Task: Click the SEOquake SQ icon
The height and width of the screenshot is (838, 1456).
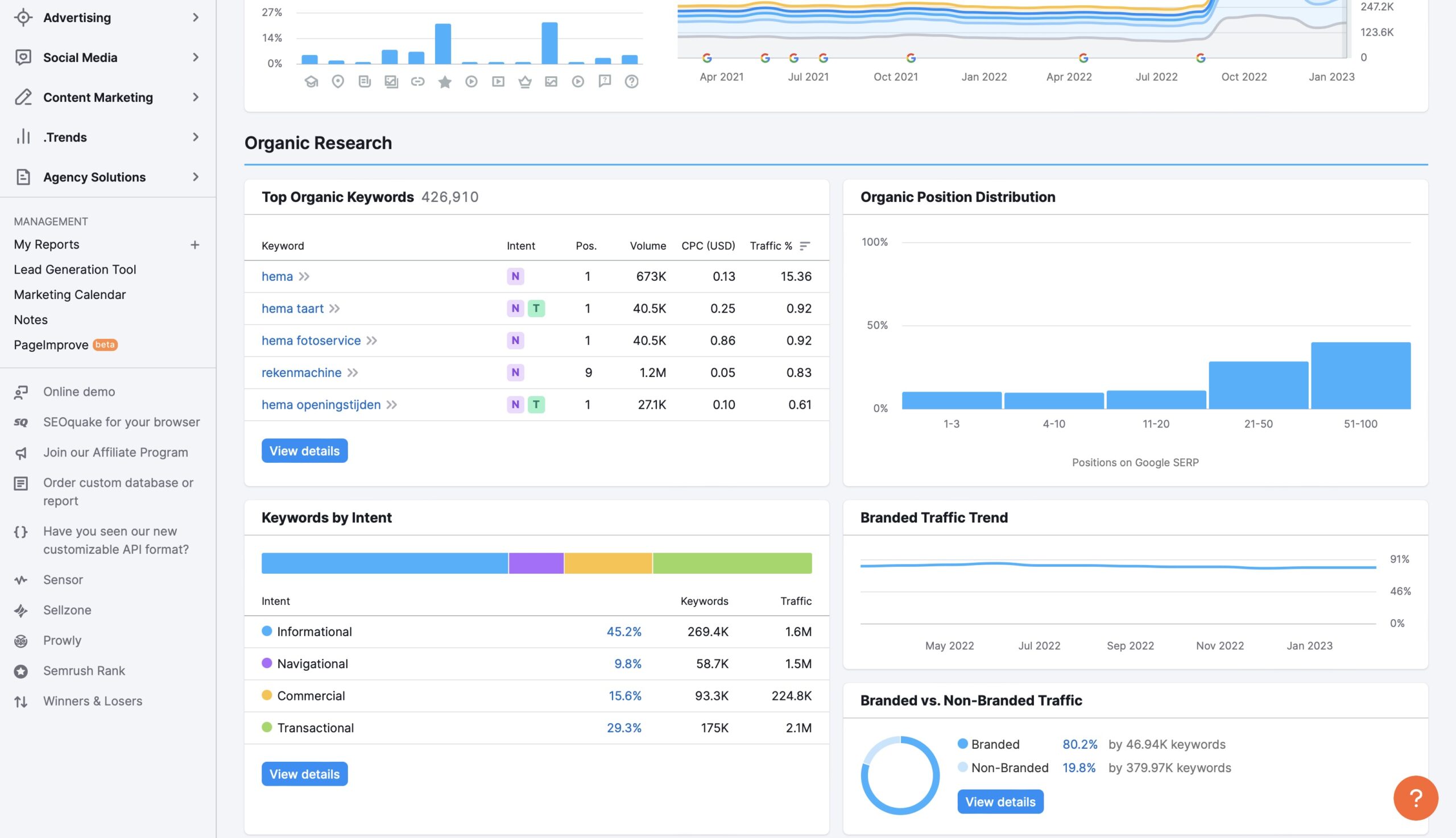Action: tap(20, 422)
